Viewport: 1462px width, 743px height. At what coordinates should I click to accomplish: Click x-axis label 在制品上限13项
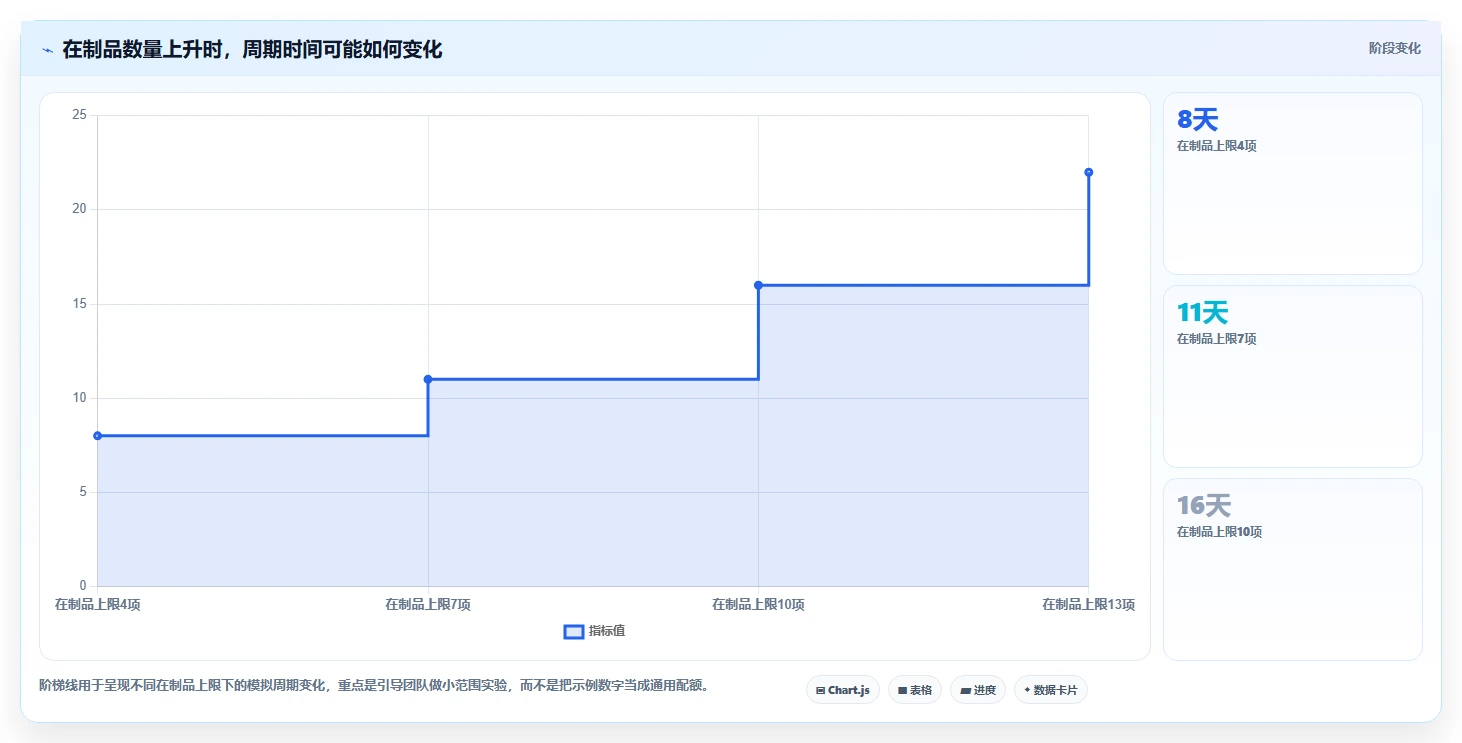click(1088, 604)
